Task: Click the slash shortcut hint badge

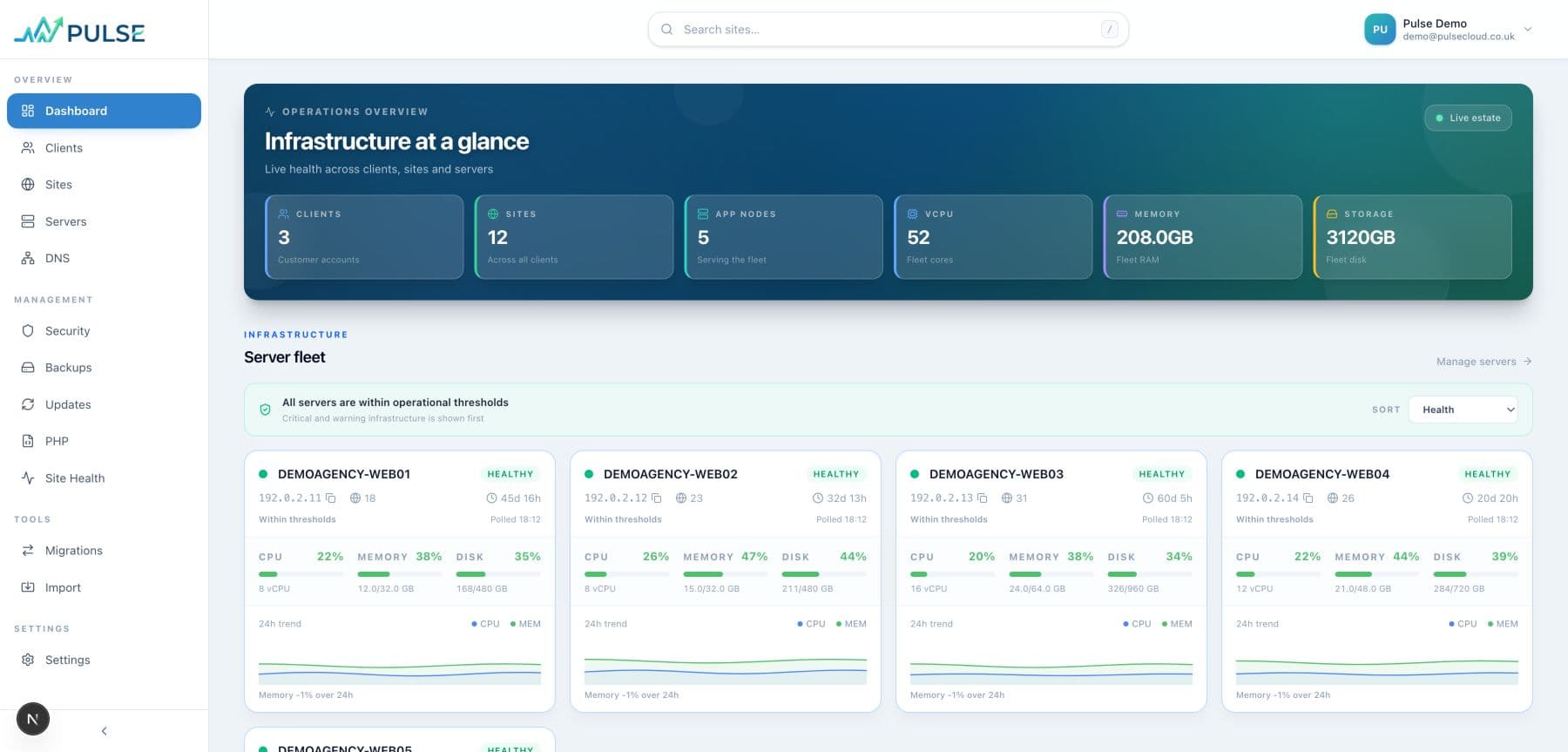Action: [1109, 30]
